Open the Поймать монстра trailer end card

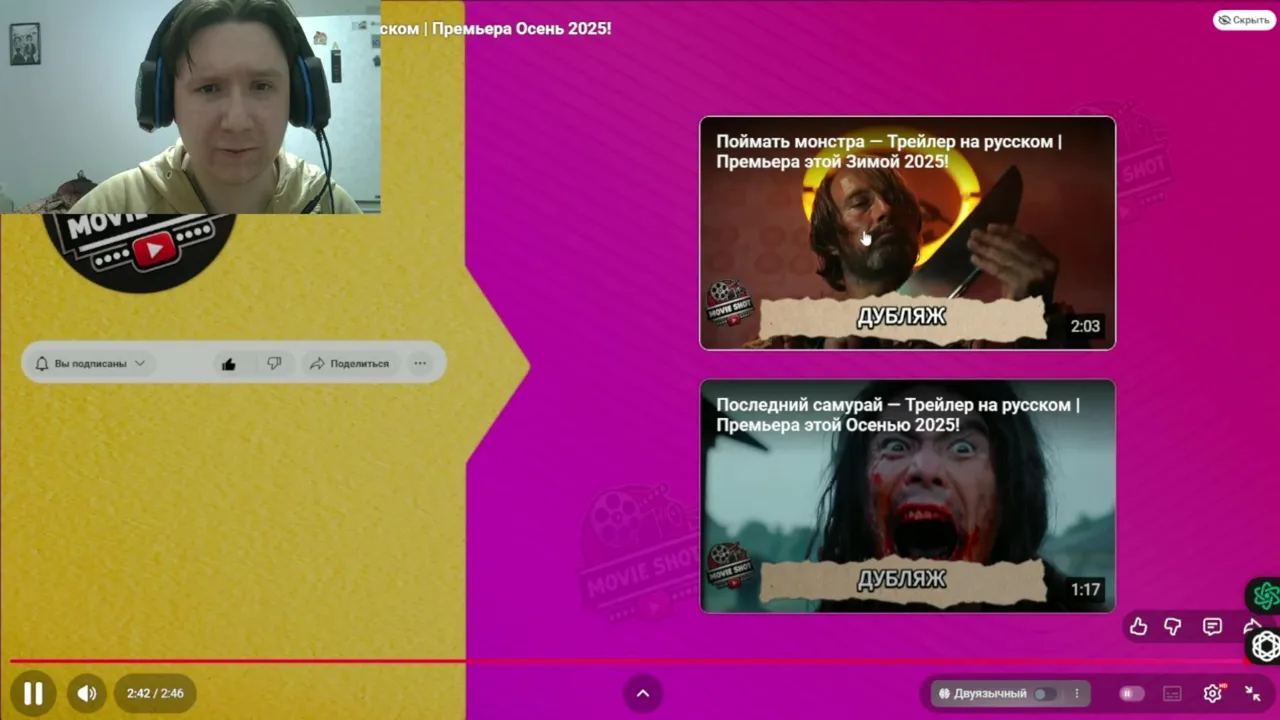907,233
